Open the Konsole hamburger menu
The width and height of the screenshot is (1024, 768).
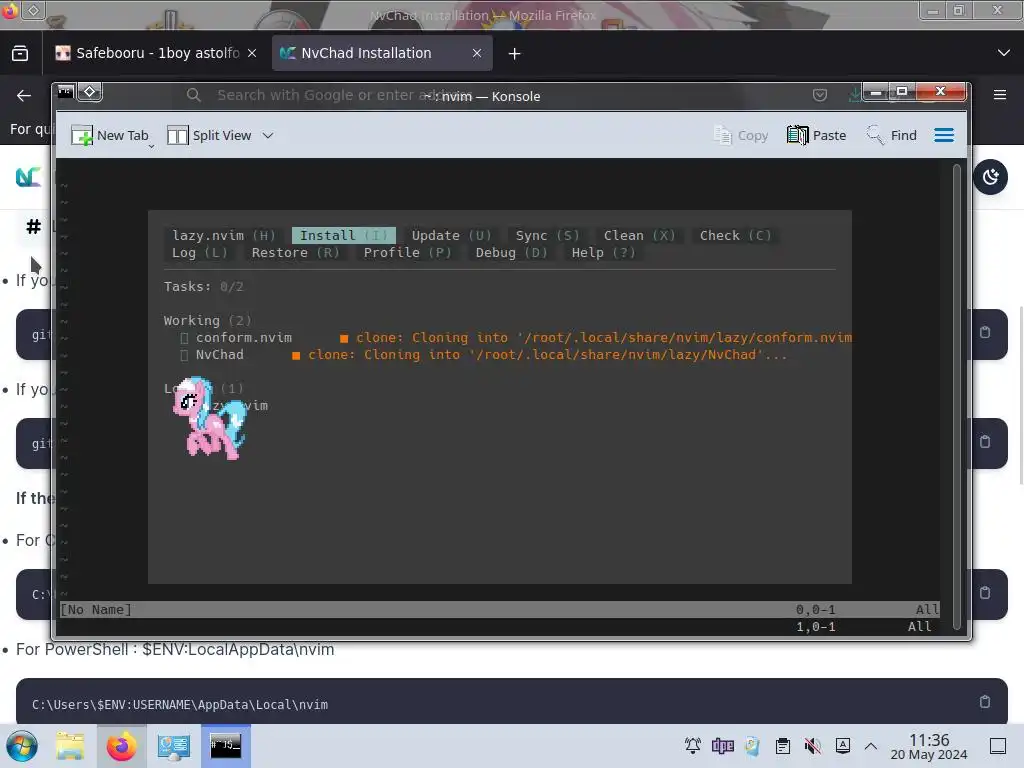944,135
